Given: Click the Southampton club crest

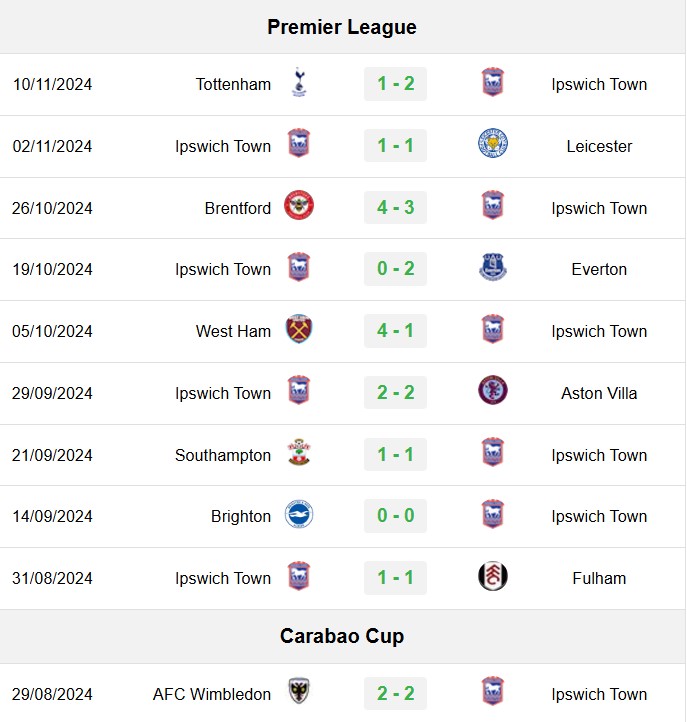Looking at the screenshot, I should pos(299,452).
